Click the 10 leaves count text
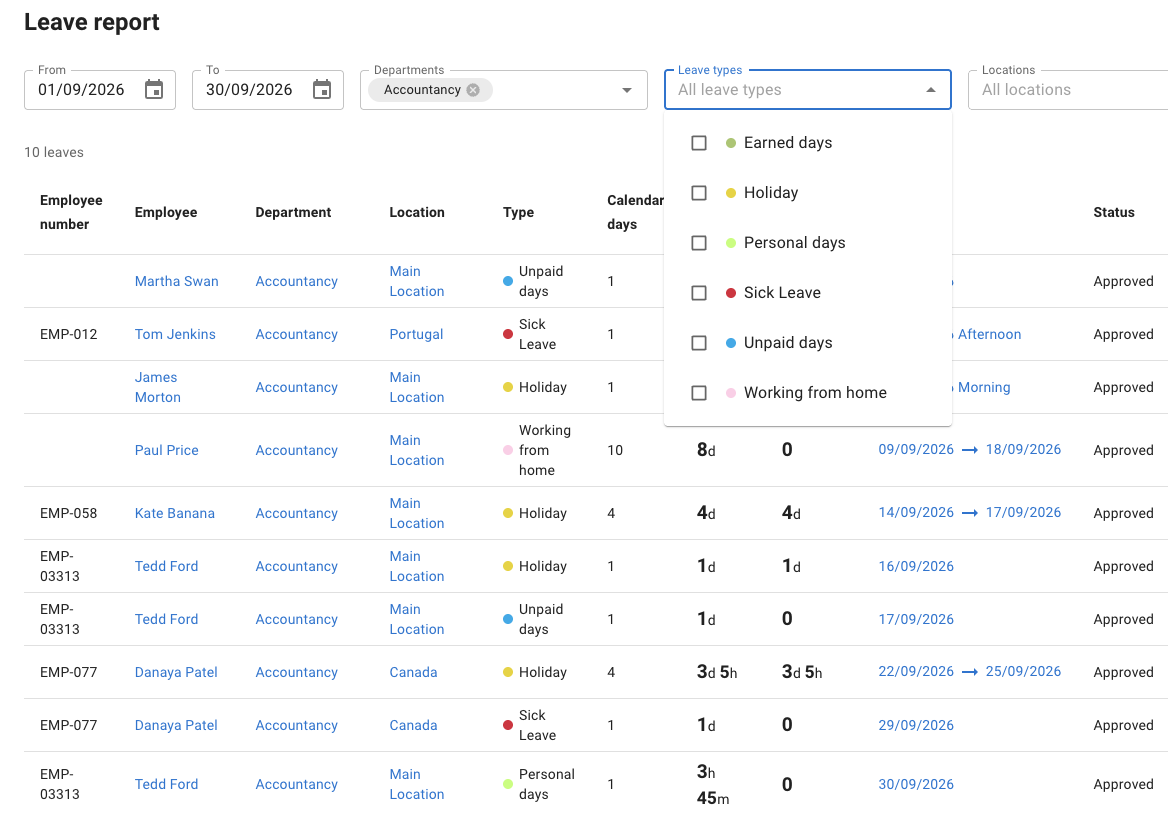Image resolution: width=1168 pixels, height=818 pixels. point(54,152)
